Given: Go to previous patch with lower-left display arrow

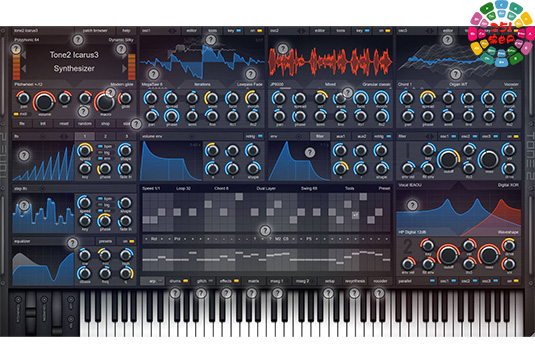Looking at the screenshot, I should tap(24, 69).
